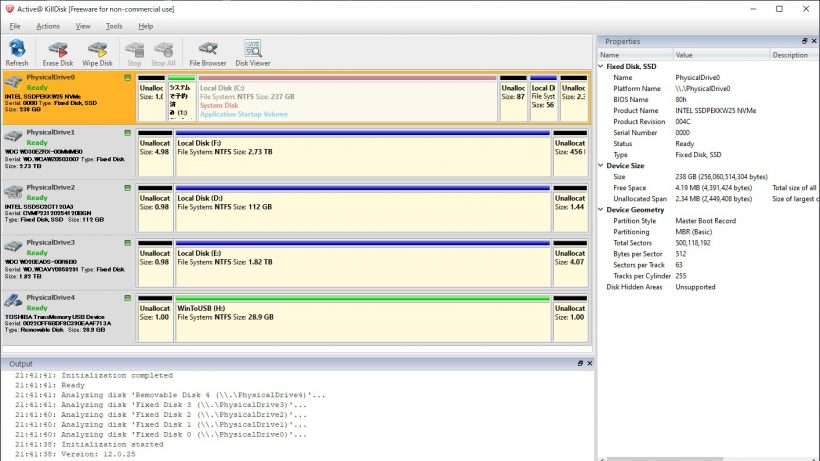820x461 pixels.
Task: Toggle the green selection box on PhysicalDrive4
Action: click(x=128, y=298)
